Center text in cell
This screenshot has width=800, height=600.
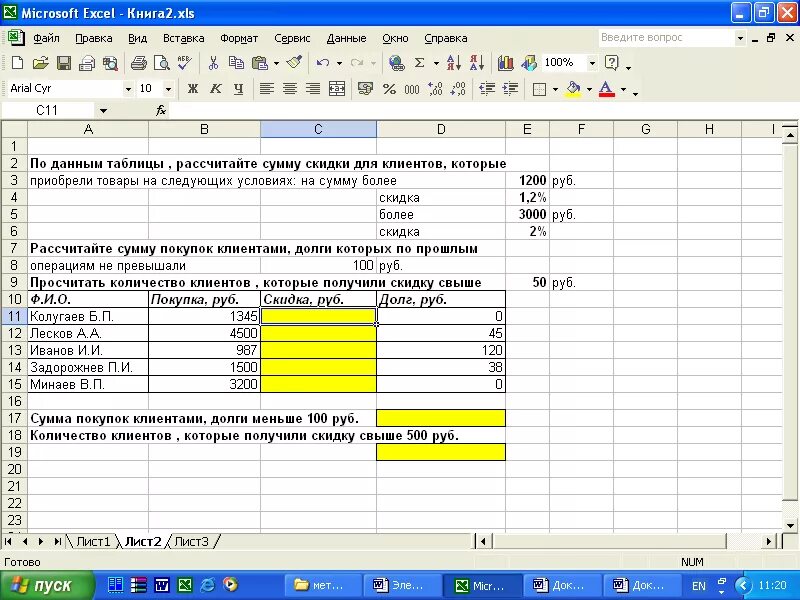(x=290, y=89)
